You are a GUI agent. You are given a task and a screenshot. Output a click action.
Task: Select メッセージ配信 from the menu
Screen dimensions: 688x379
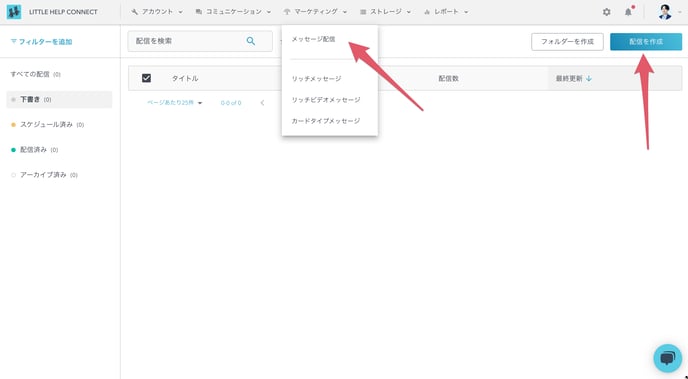coord(313,39)
